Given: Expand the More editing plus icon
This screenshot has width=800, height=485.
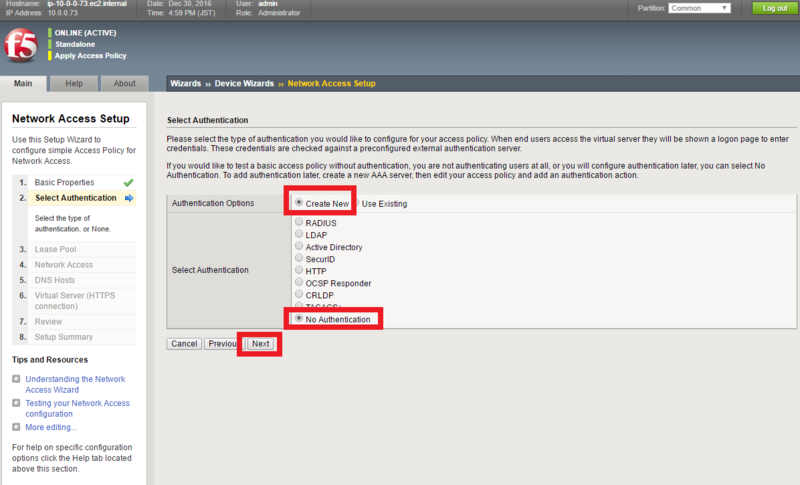Looking at the screenshot, I should coord(16,427).
